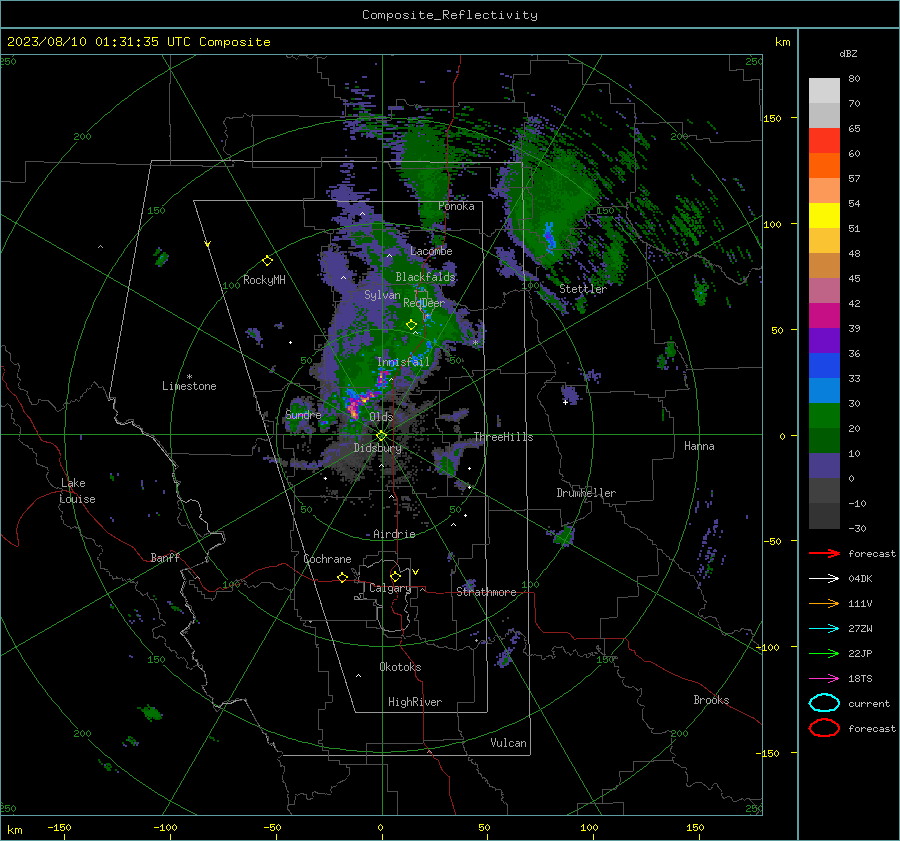Click the red forecast ellipse legend icon
The width and height of the screenshot is (900, 841).
point(824,728)
